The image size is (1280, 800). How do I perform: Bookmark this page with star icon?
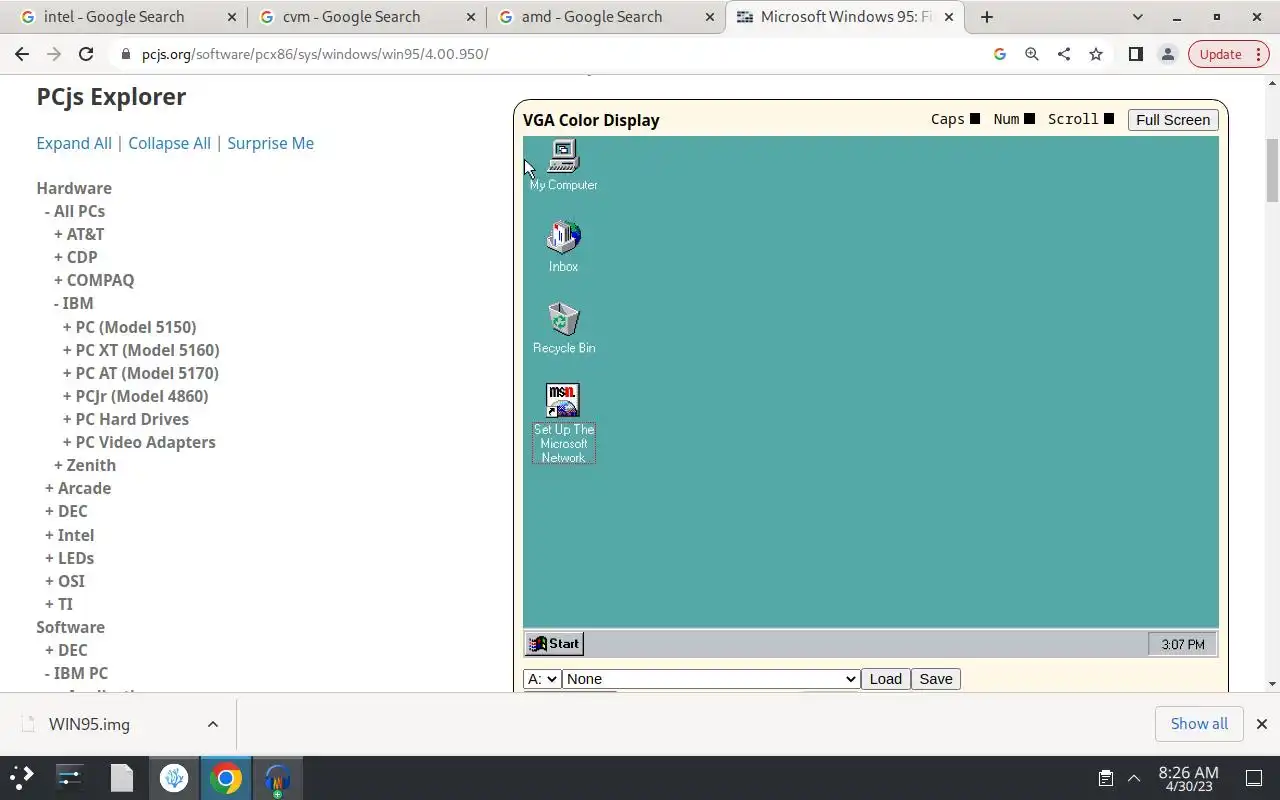(x=1095, y=54)
